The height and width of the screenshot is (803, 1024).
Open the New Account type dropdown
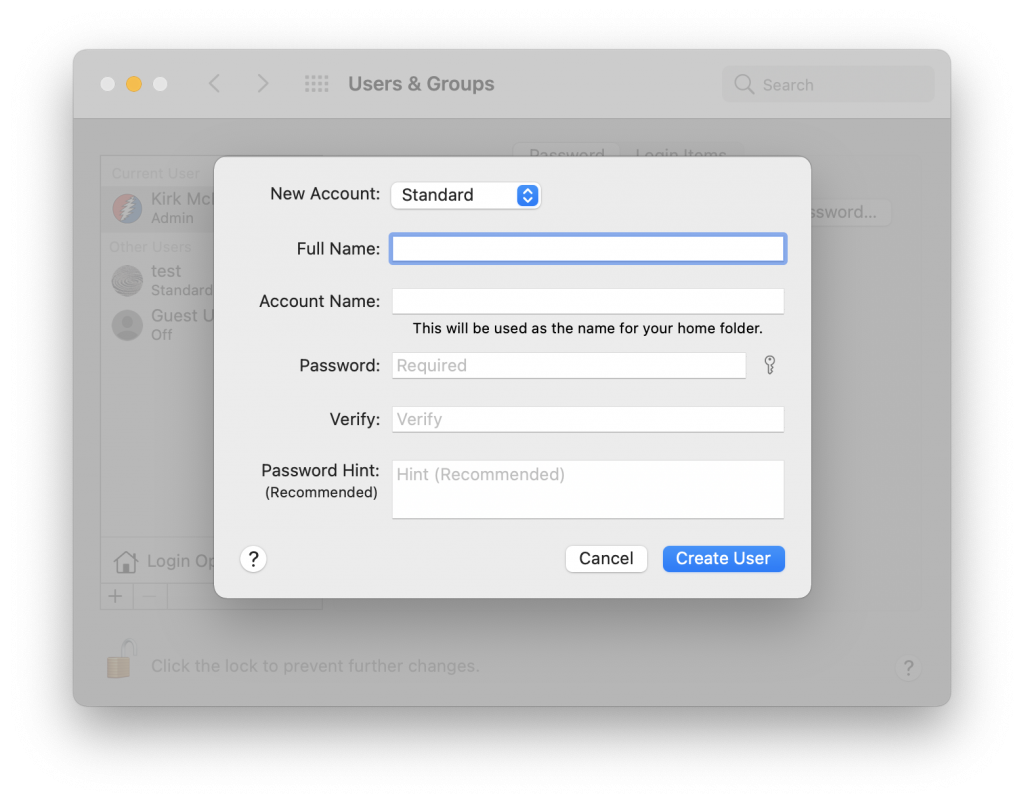click(465, 195)
